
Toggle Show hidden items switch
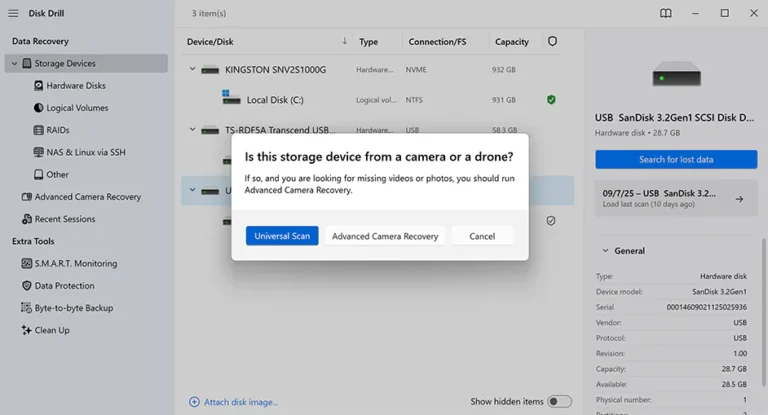(559, 401)
